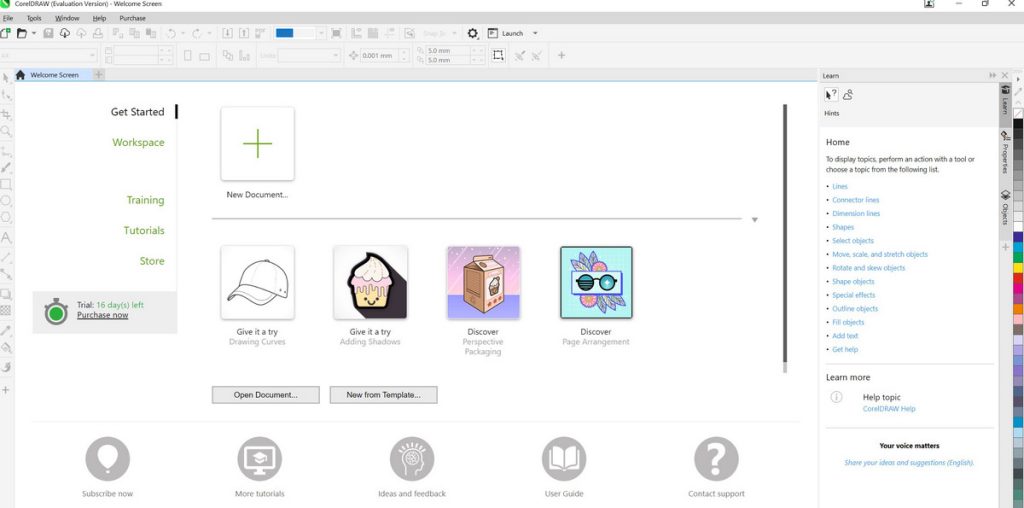Select the Freehand tool in toolbox

click(x=6, y=151)
